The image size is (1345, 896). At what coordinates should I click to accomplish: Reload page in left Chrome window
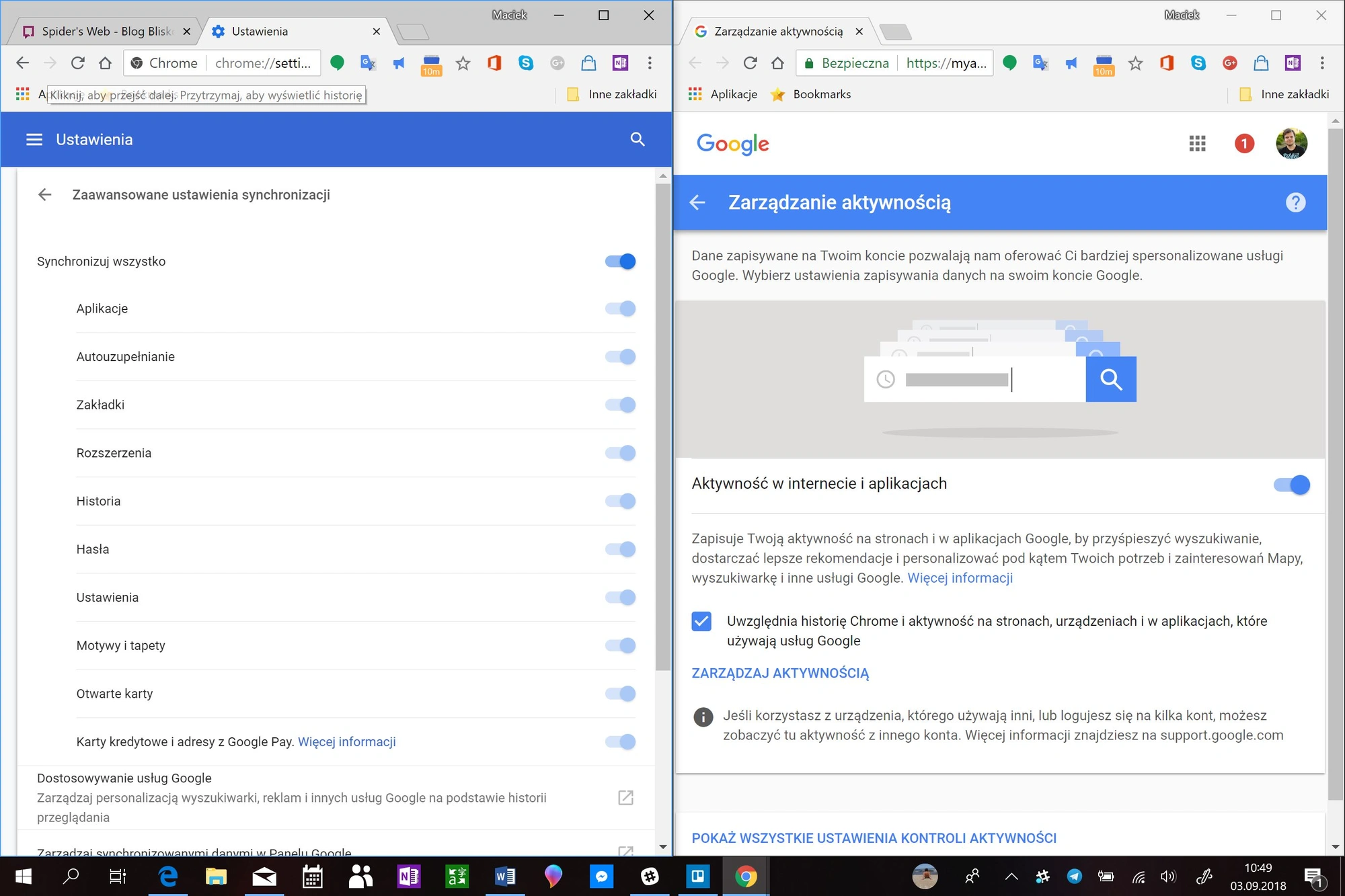pos(77,63)
